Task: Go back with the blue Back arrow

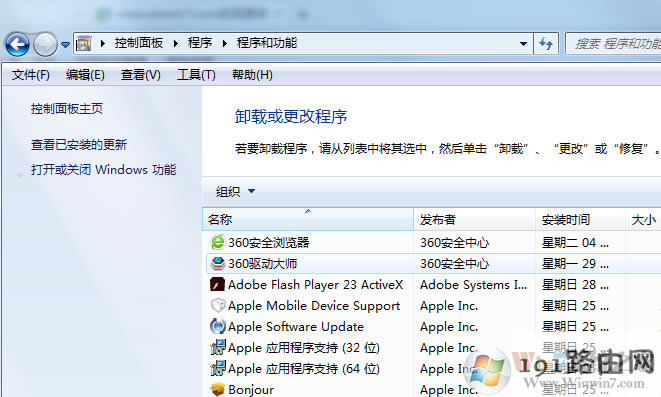Action: 17,44
